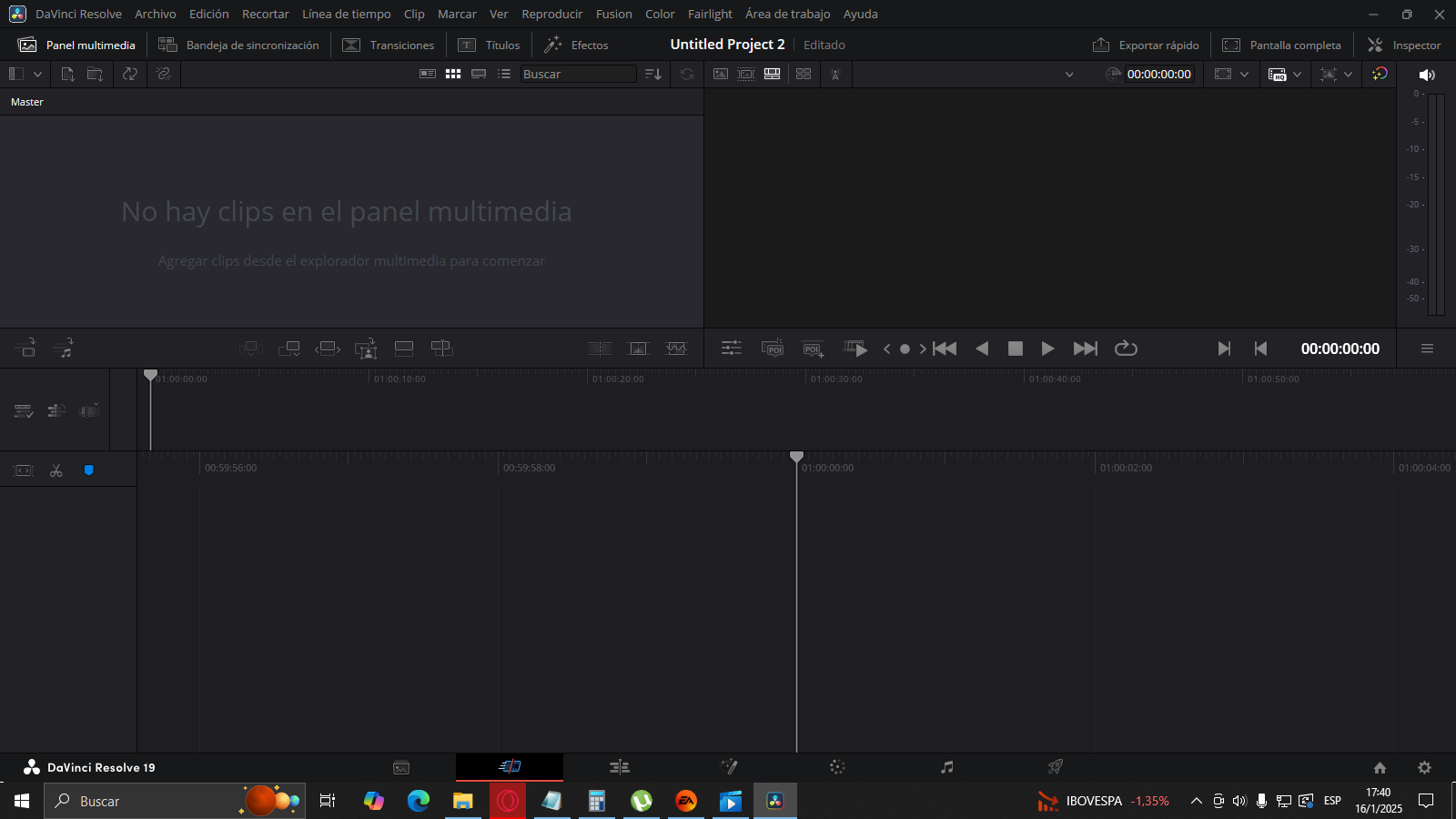This screenshot has width=1456, height=819.
Task: Open the Fairlight page music note icon
Action: [946, 767]
